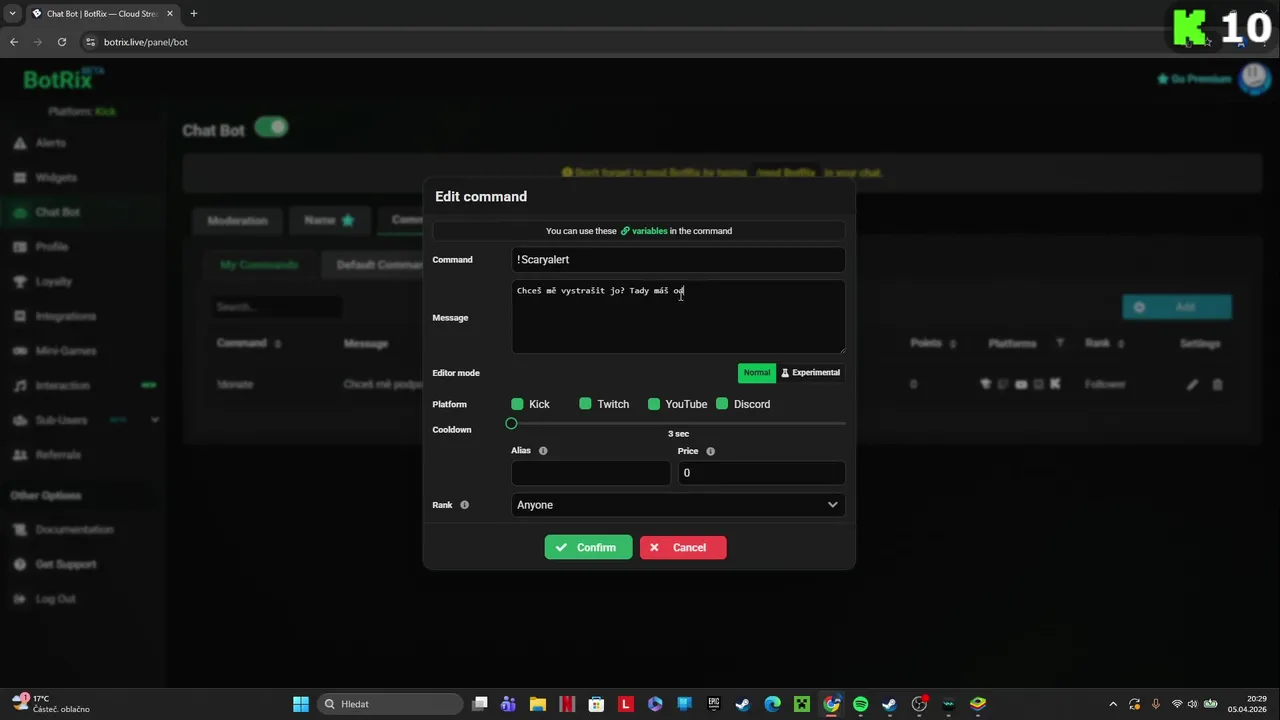Click the Cooldown slider handle
Image resolution: width=1280 pixels, height=720 pixels.
click(x=511, y=424)
